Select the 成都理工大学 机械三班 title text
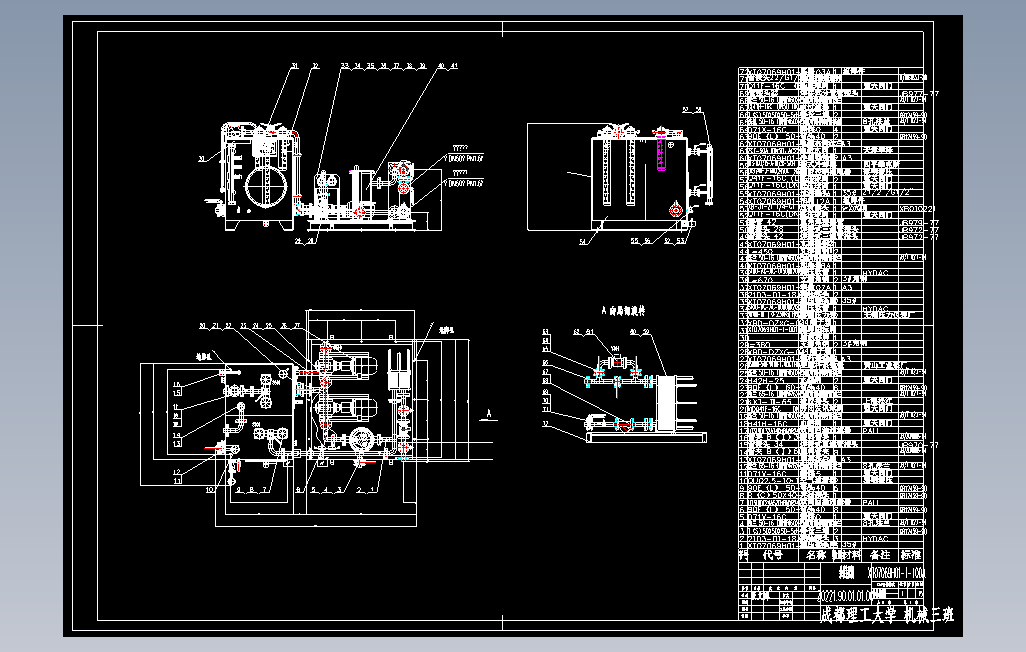The height and width of the screenshot is (652, 1026). [886, 614]
